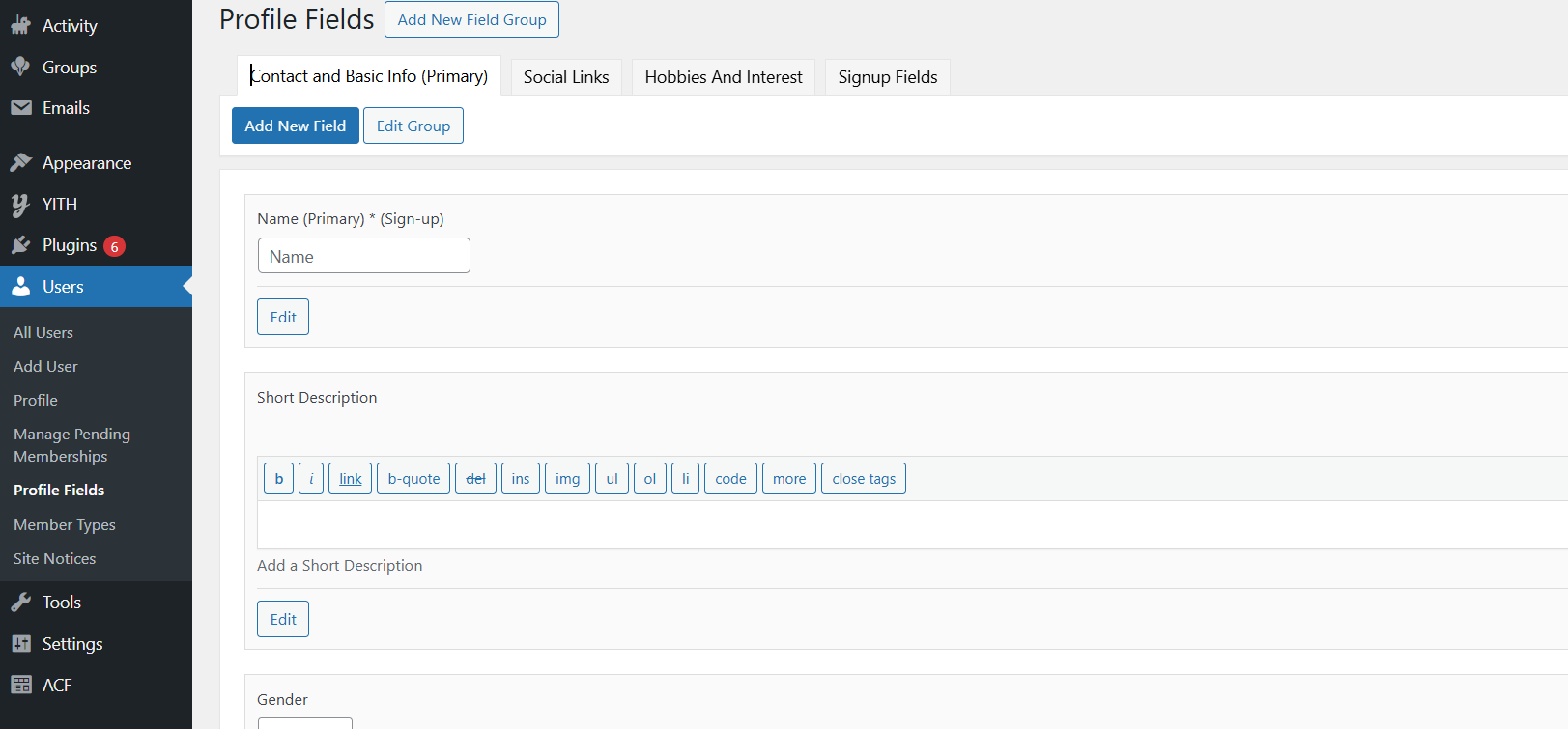Insert a link using the link button

350,479
